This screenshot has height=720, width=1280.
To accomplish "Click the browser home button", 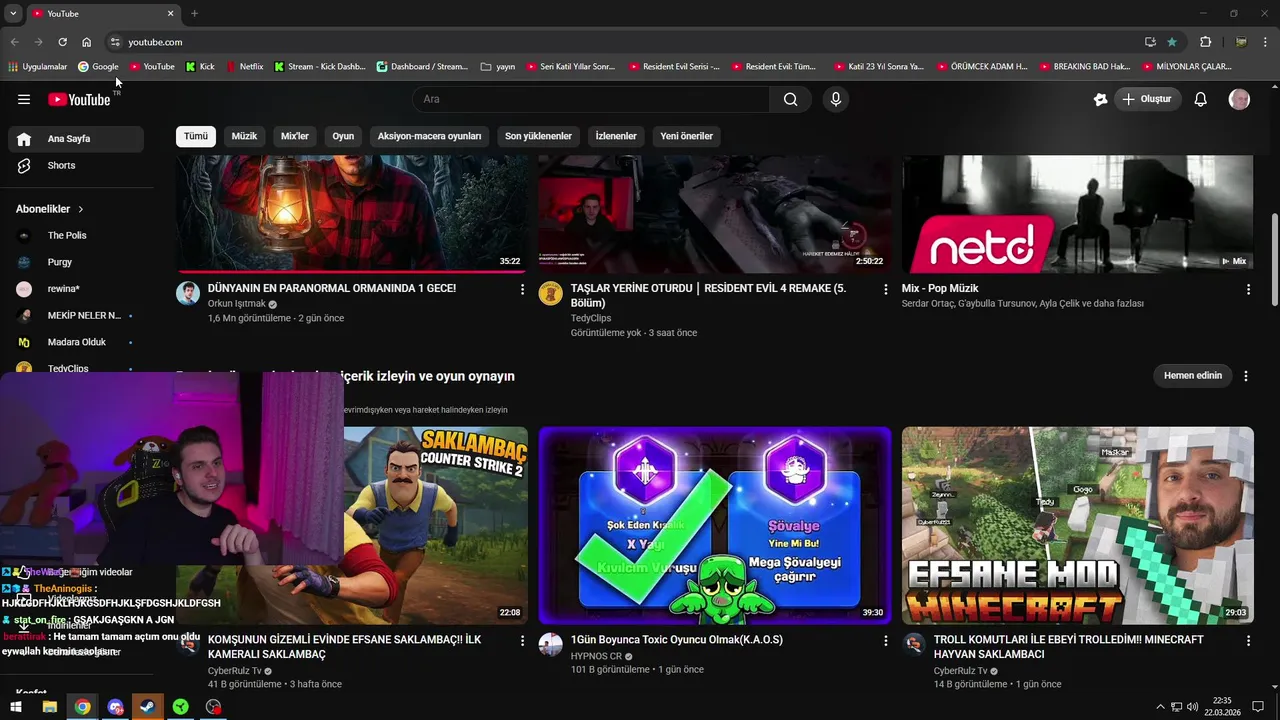I will pyautogui.click(x=87, y=42).
